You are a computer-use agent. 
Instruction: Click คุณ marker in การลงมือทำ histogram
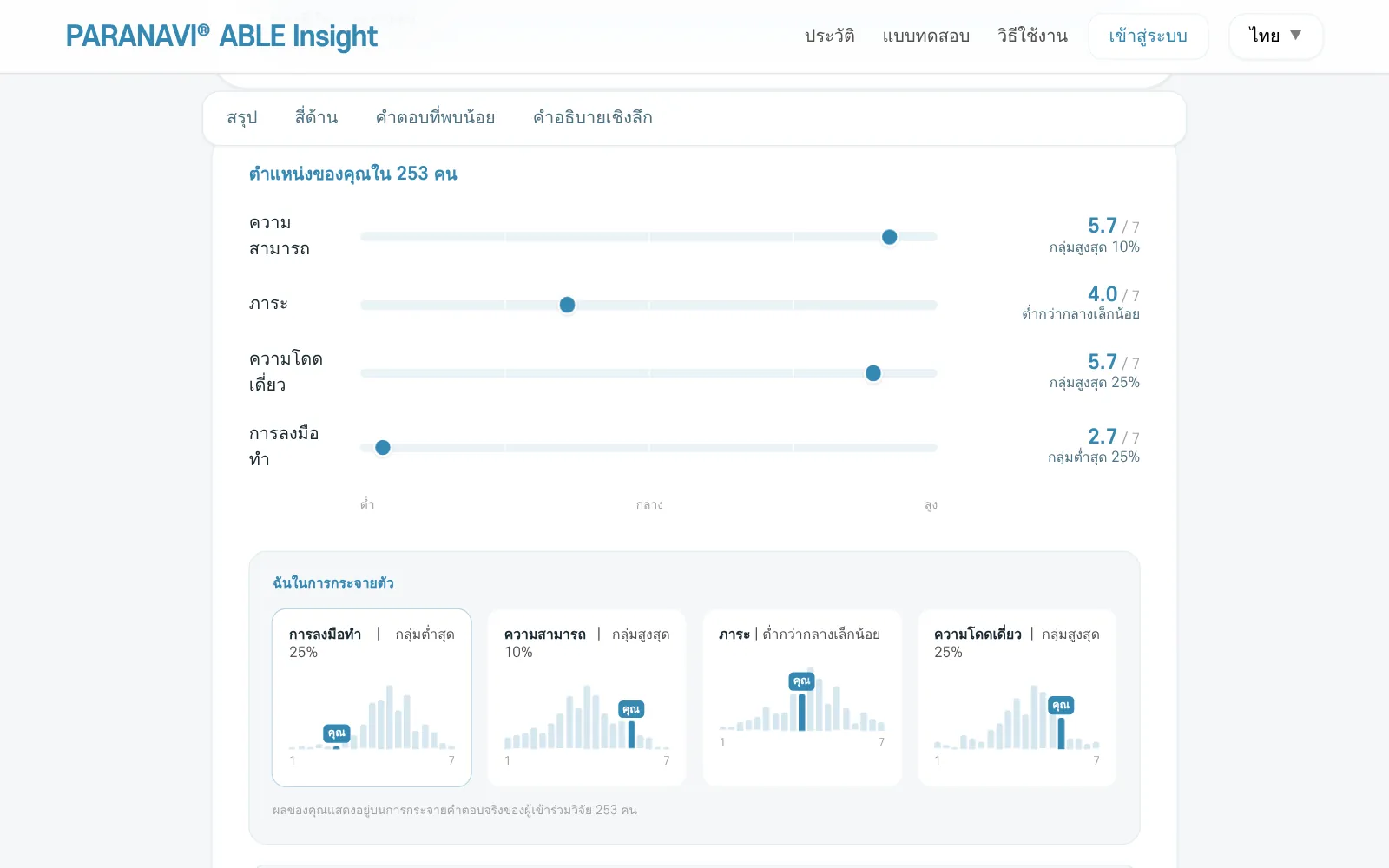pyautogui.click(x=337, y=733)
